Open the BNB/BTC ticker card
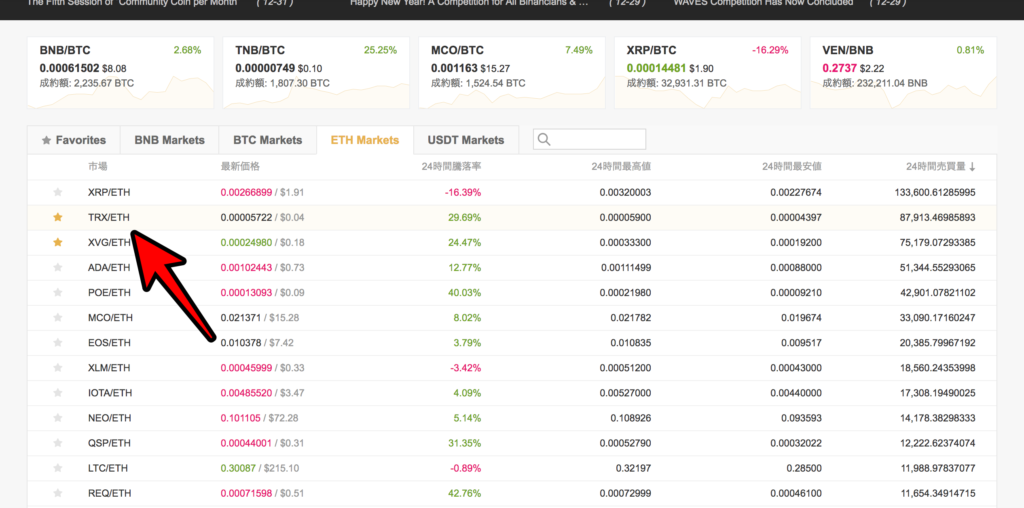This screenshot has width=1024, height=508. pyautogui.click(x=120, y=72)
